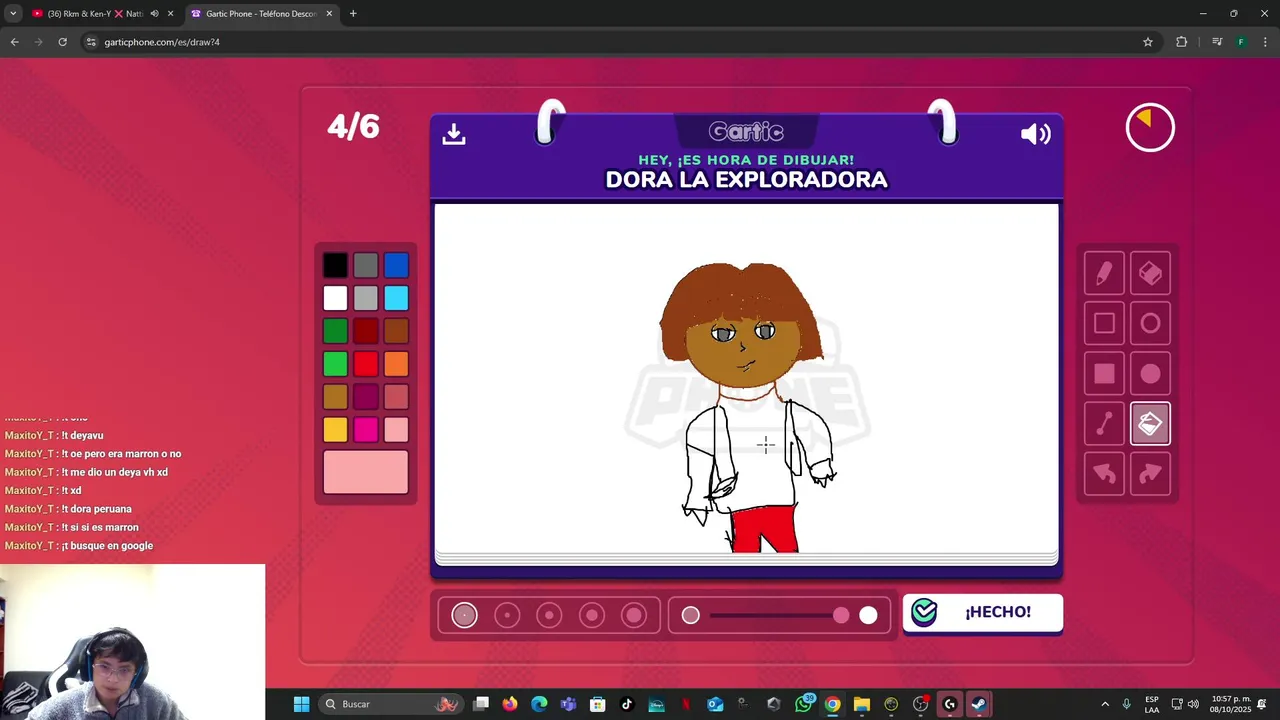Screen dimensions: 1280x720
Task: Open a new browser tab
Action: (353, 14)
